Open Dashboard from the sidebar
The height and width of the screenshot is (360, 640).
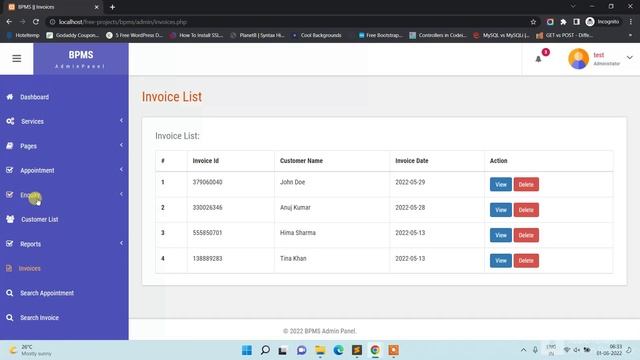tap(35, 97)
